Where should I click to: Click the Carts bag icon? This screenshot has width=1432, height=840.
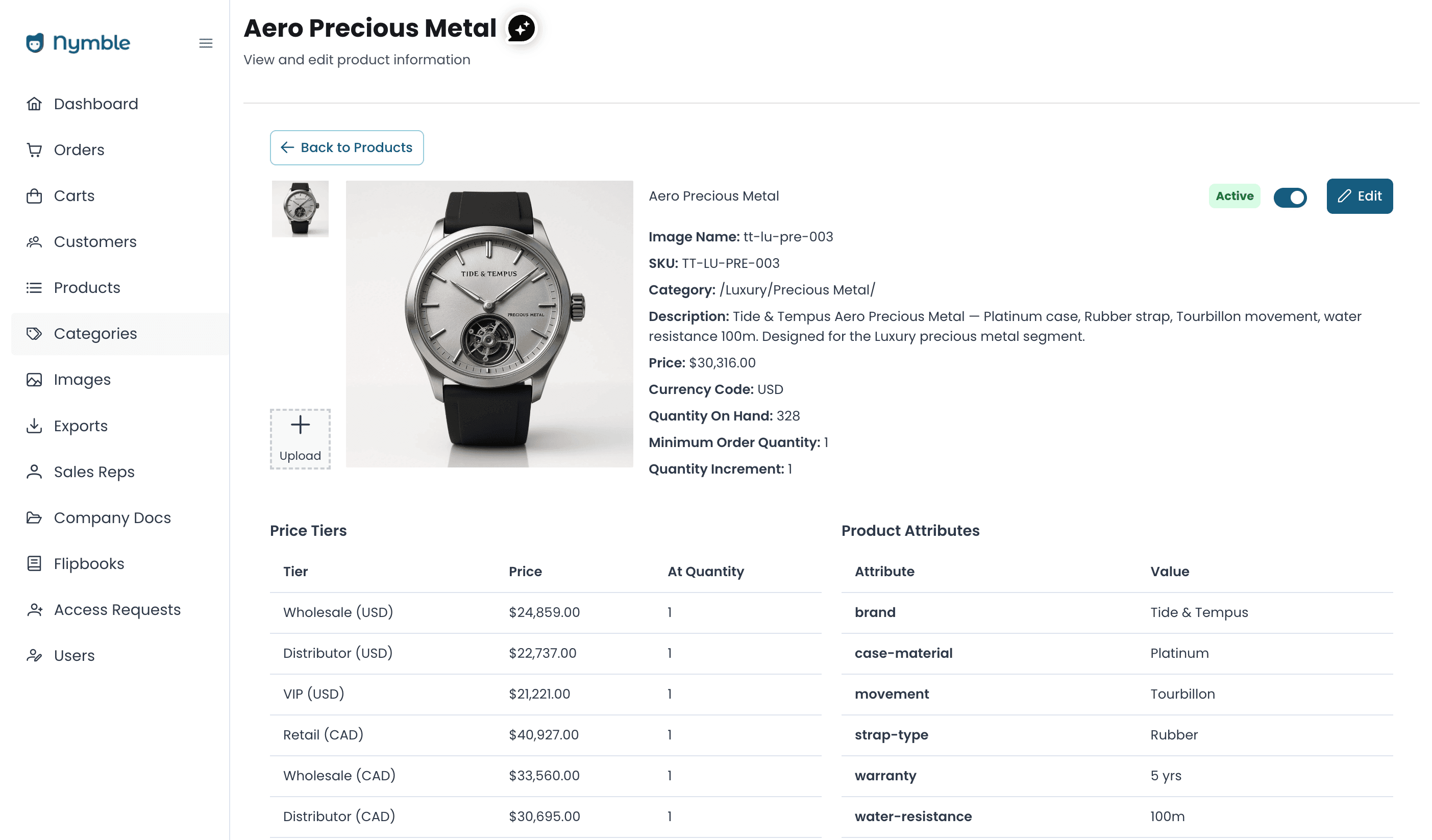tap(34, 196)
